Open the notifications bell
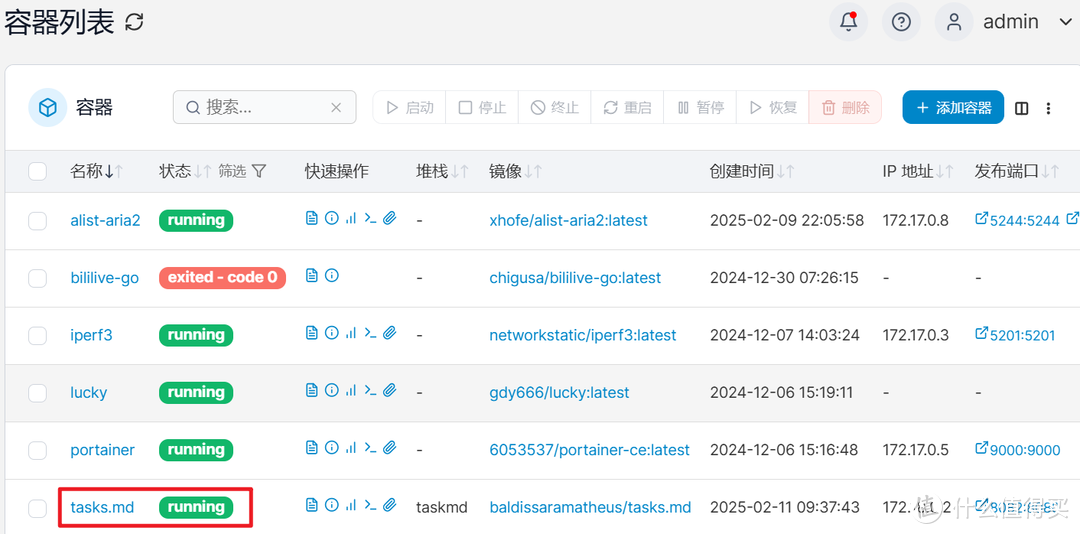1080x534 pixels. [849, 22]
